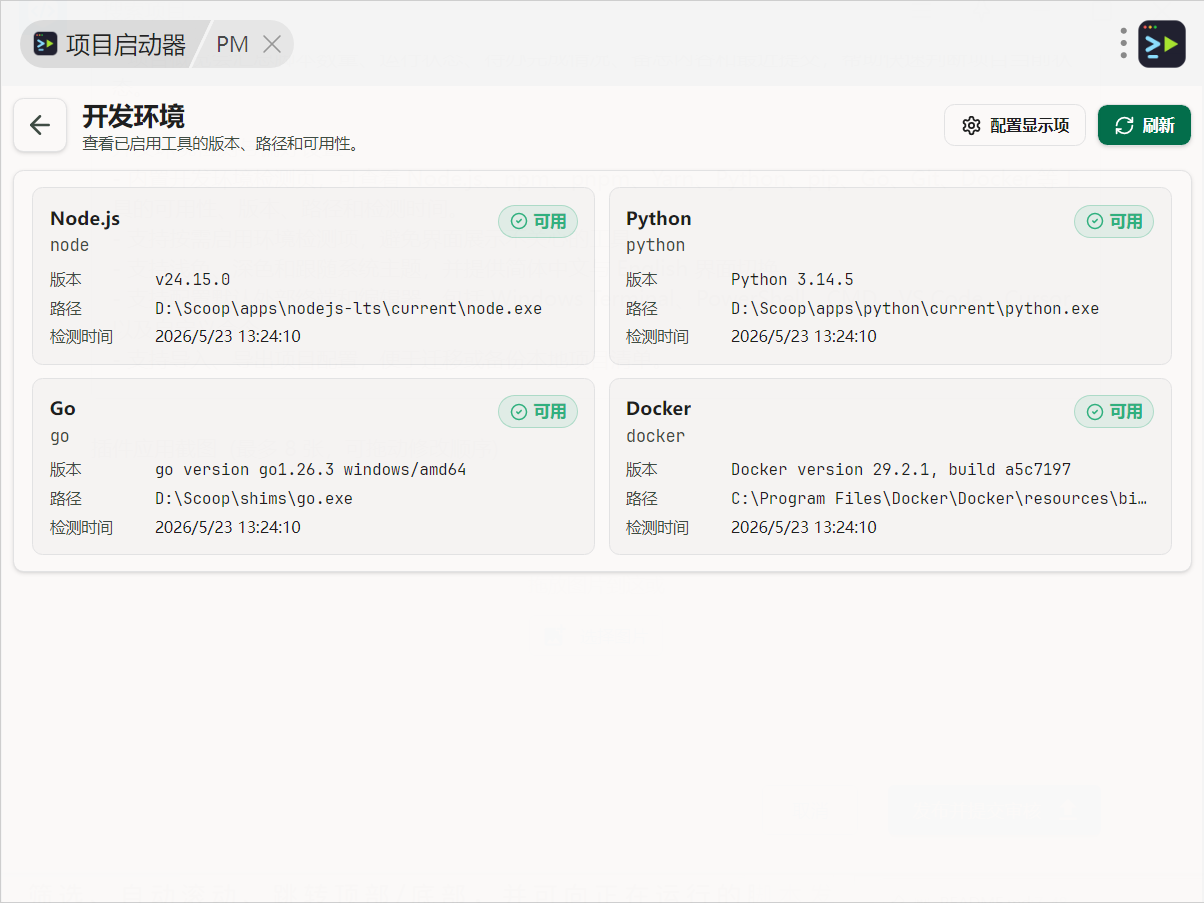Click the Node.js 可用 status badge
Image resolution: width=1204 pixels, height=903 pixels.
(538, 221)
